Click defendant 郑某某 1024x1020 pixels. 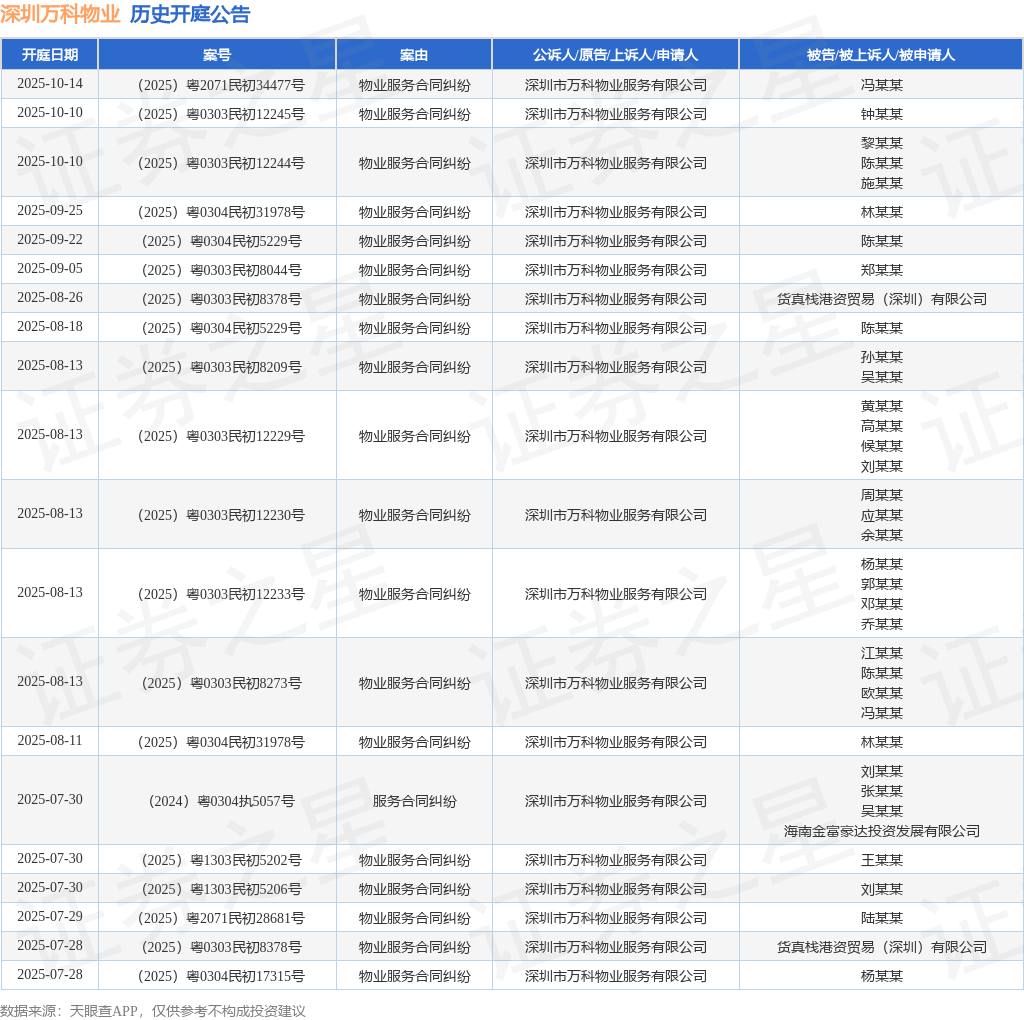(882, 270)
